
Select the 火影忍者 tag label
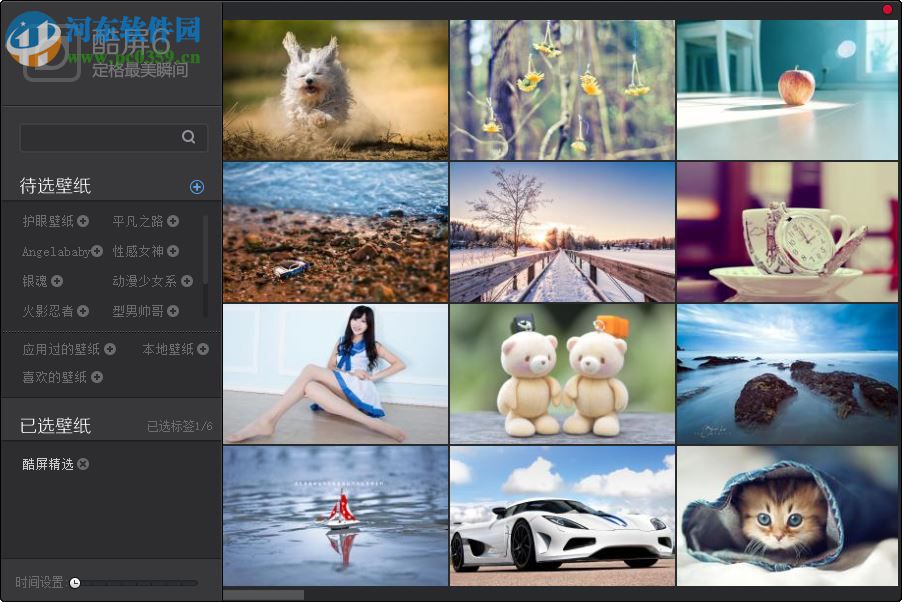click(x=48, y=311)
